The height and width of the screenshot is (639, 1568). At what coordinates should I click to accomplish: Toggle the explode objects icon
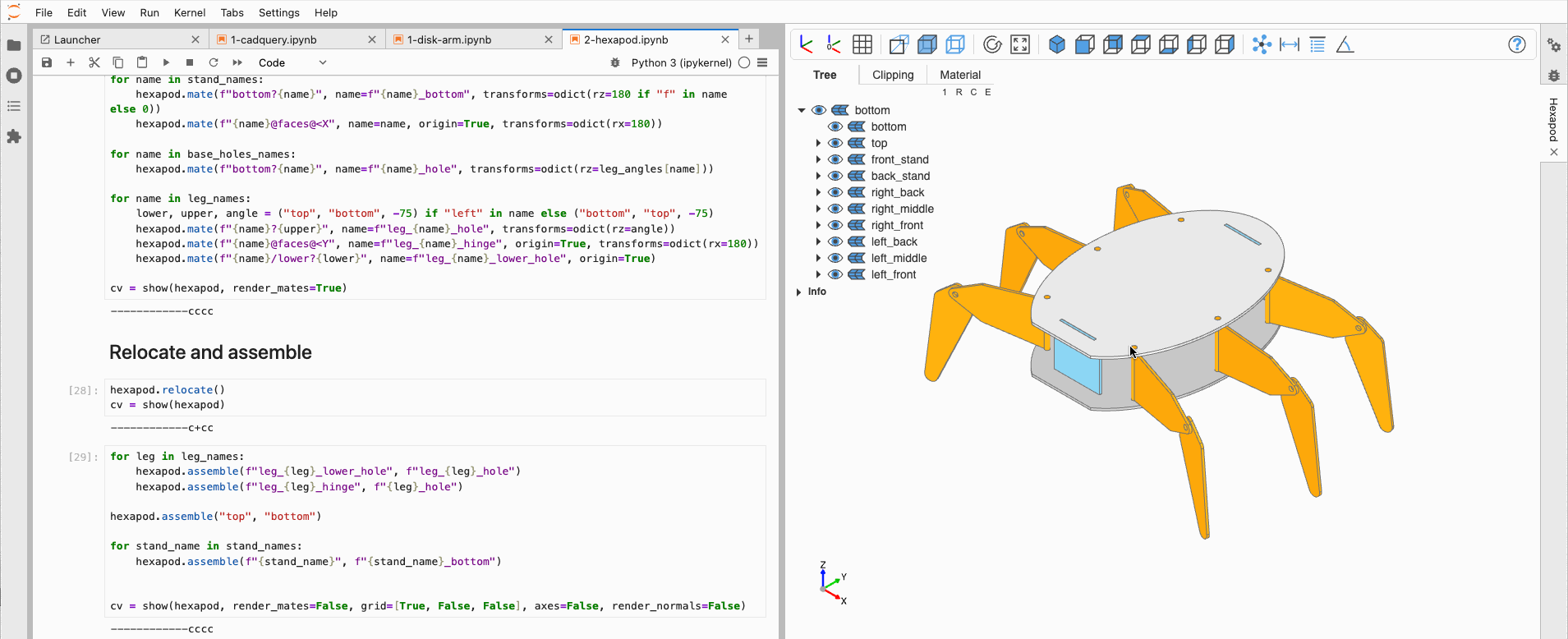(x=1262, y=44)
